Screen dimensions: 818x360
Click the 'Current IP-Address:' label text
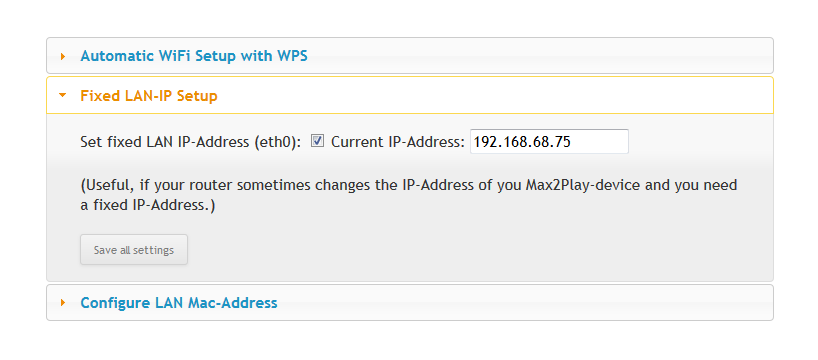[398, 142]
